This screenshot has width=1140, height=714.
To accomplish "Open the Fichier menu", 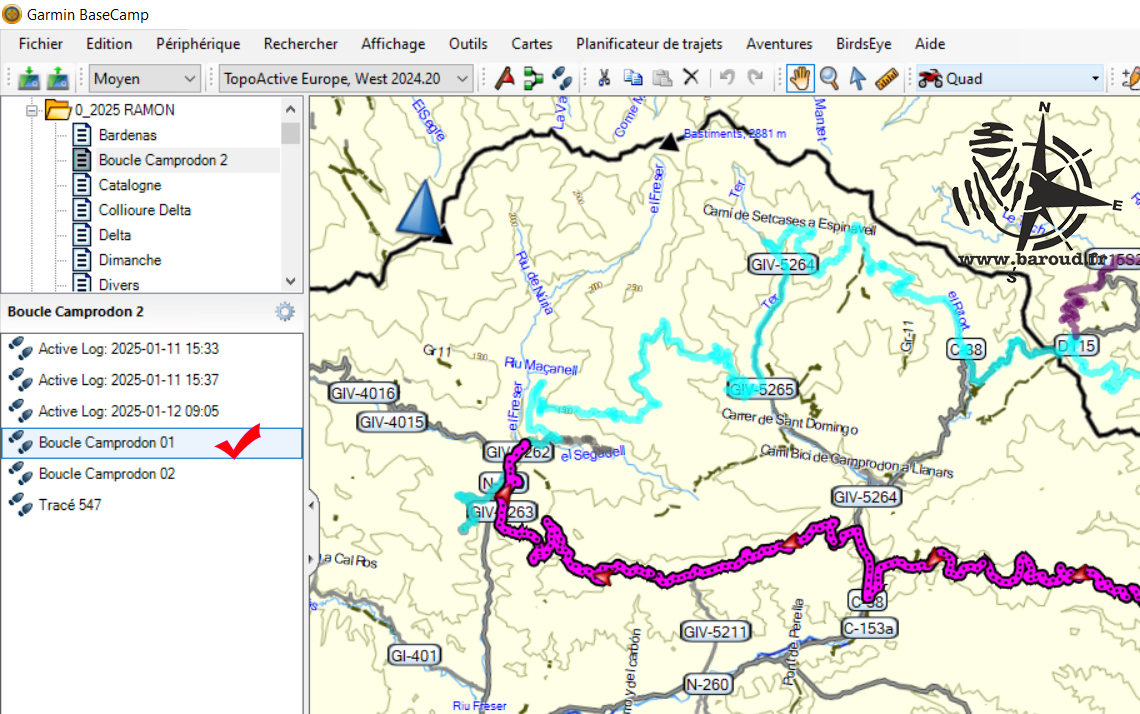I will pyautogui.click(x=41, y=44).
